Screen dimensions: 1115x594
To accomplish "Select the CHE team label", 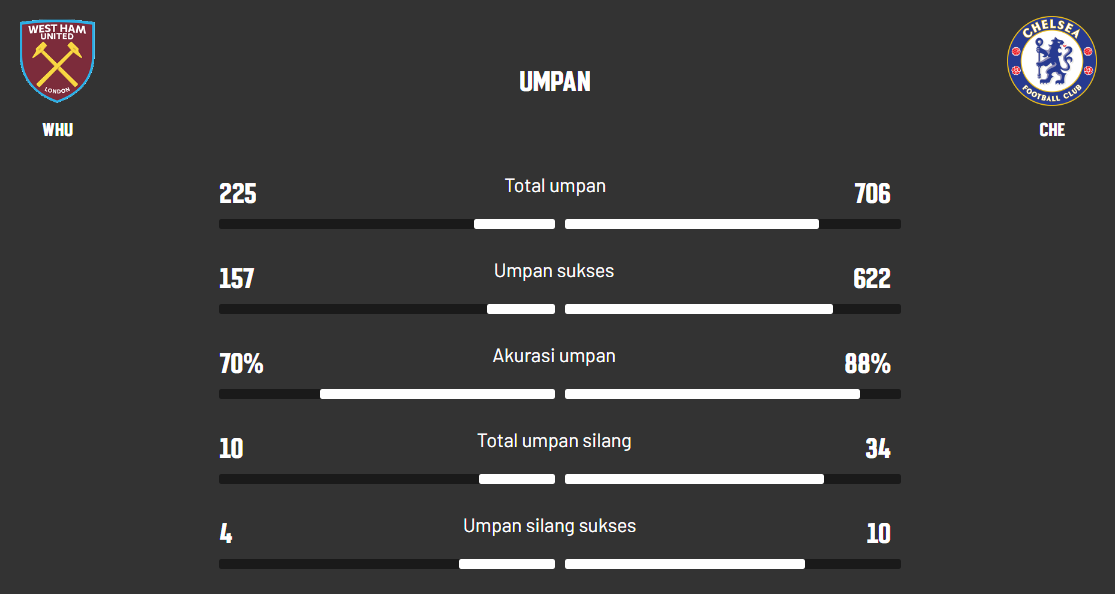I will point(1052,130).
